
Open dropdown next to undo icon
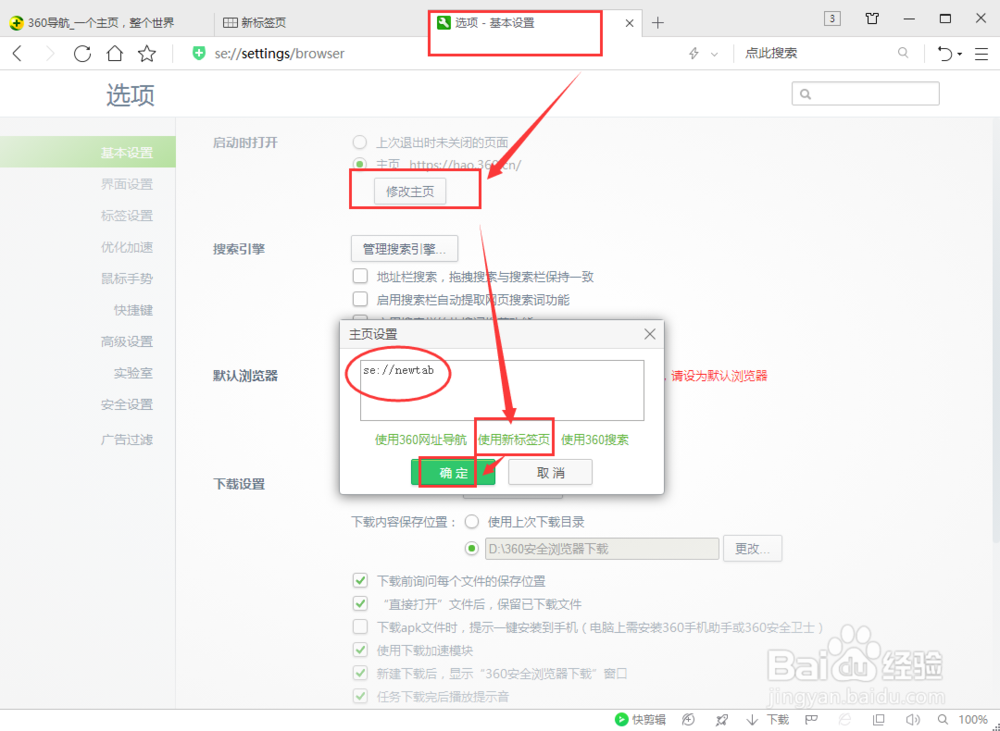(960, 54)
